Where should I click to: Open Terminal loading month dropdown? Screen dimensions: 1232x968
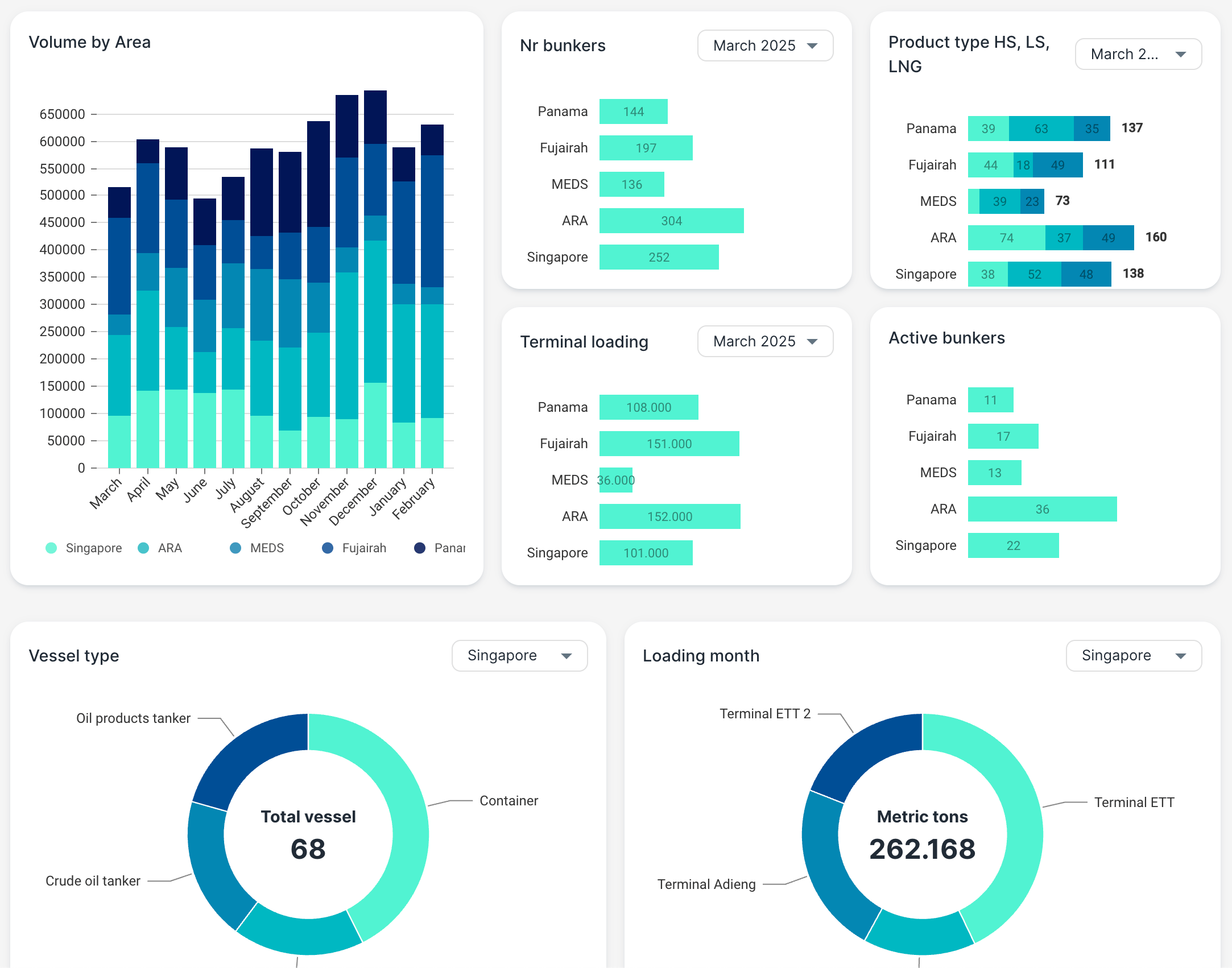coord(765,341)
